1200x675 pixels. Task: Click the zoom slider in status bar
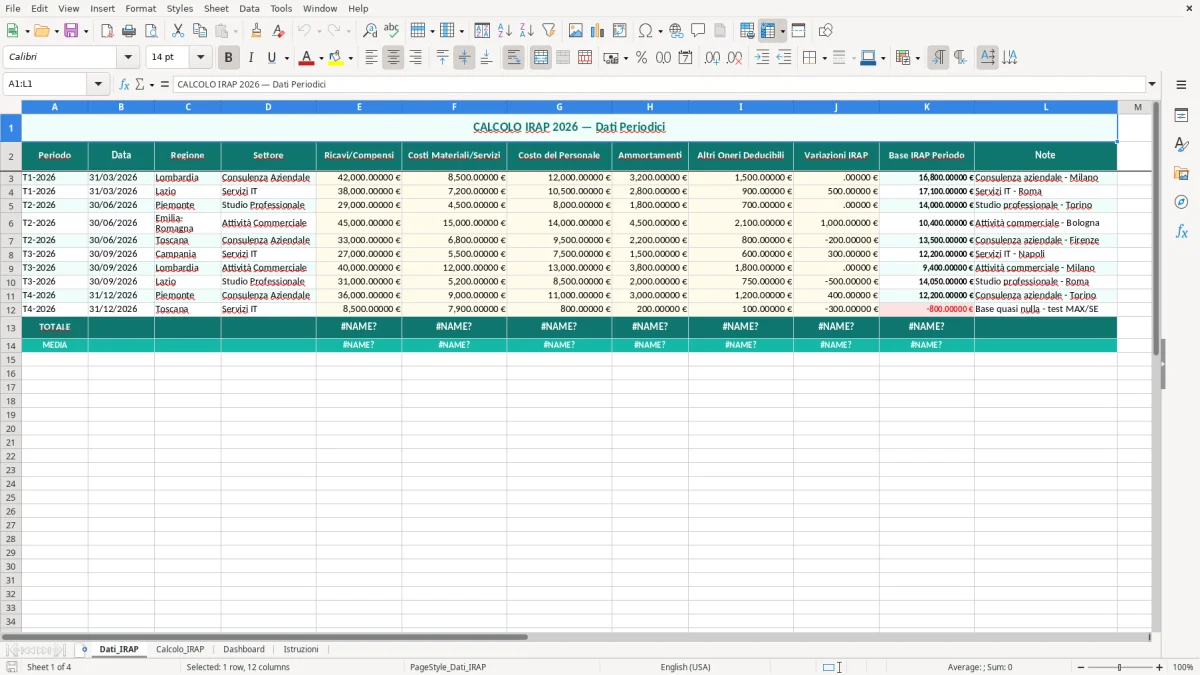pyautogui.click(x=1119, y=667)
